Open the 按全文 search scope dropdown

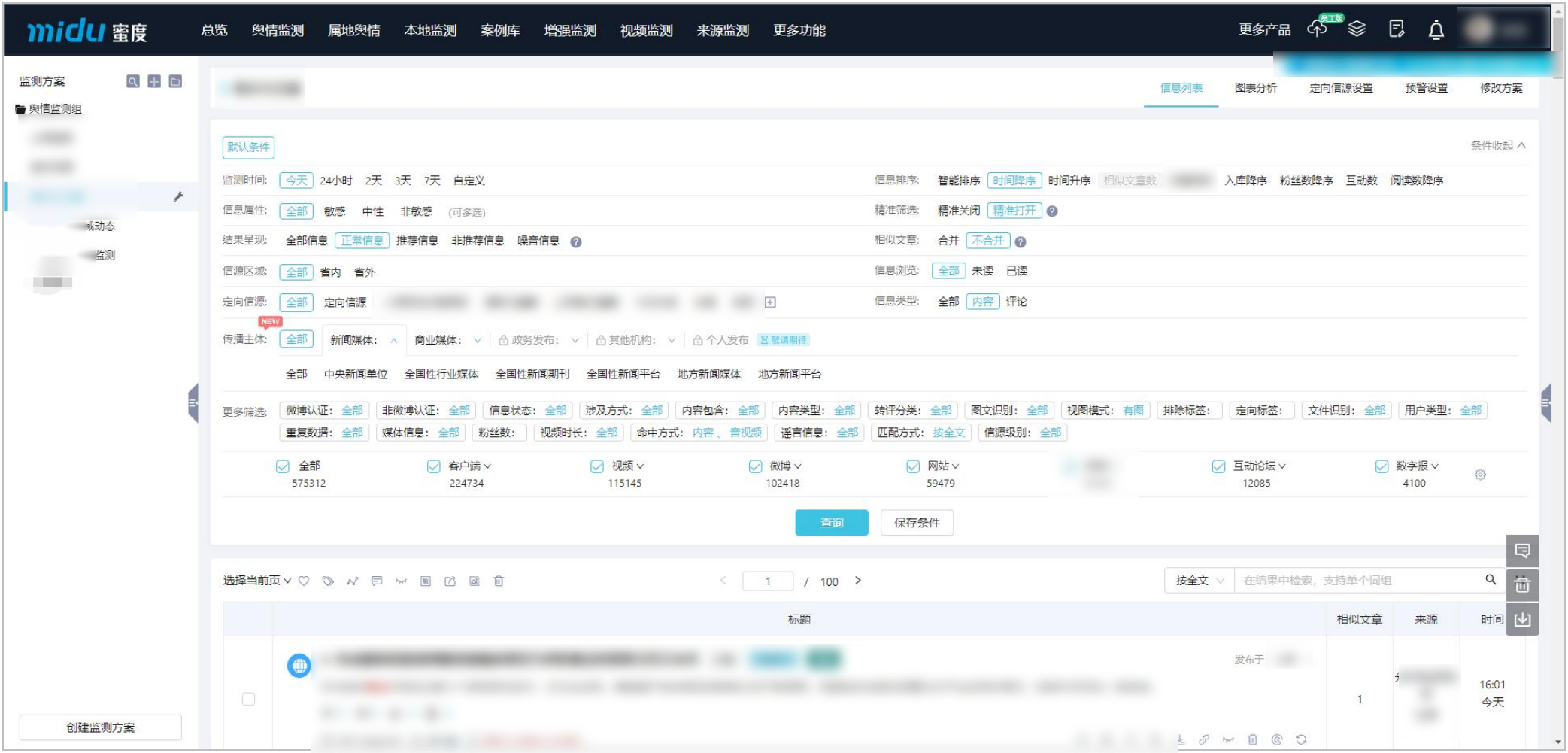(1200, 581)
